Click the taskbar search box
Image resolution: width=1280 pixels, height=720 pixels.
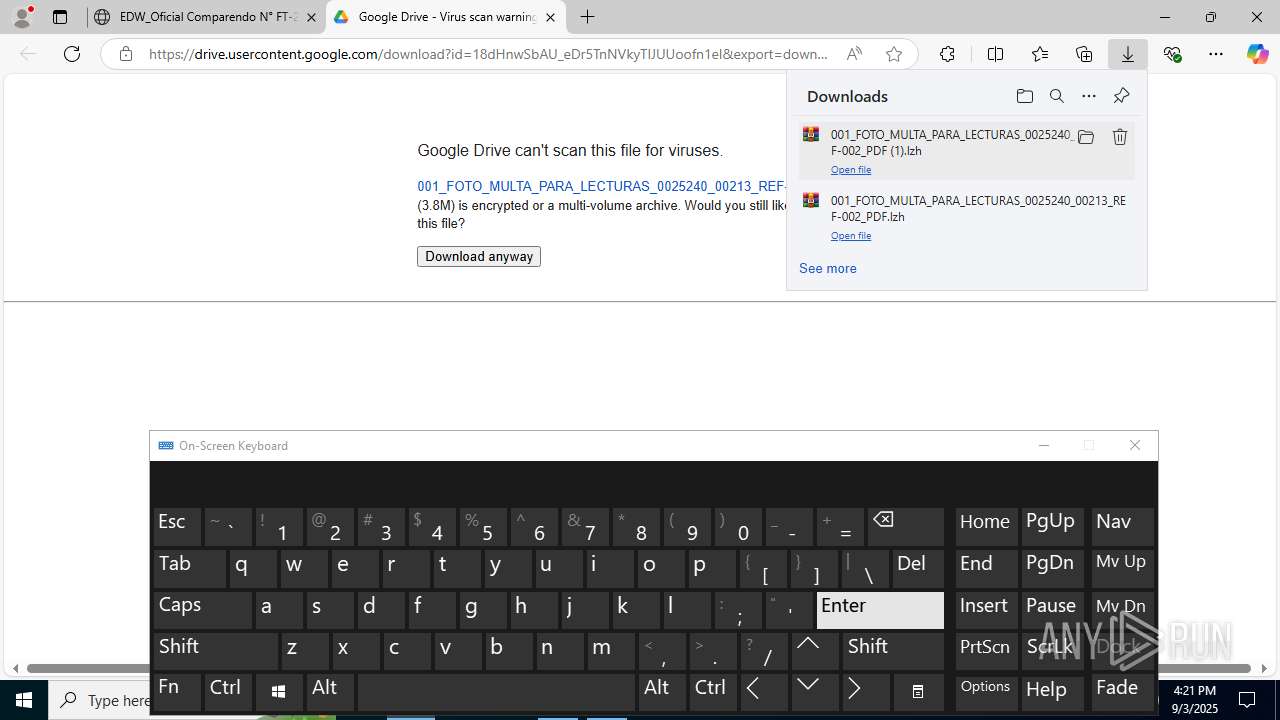(100, 700)
